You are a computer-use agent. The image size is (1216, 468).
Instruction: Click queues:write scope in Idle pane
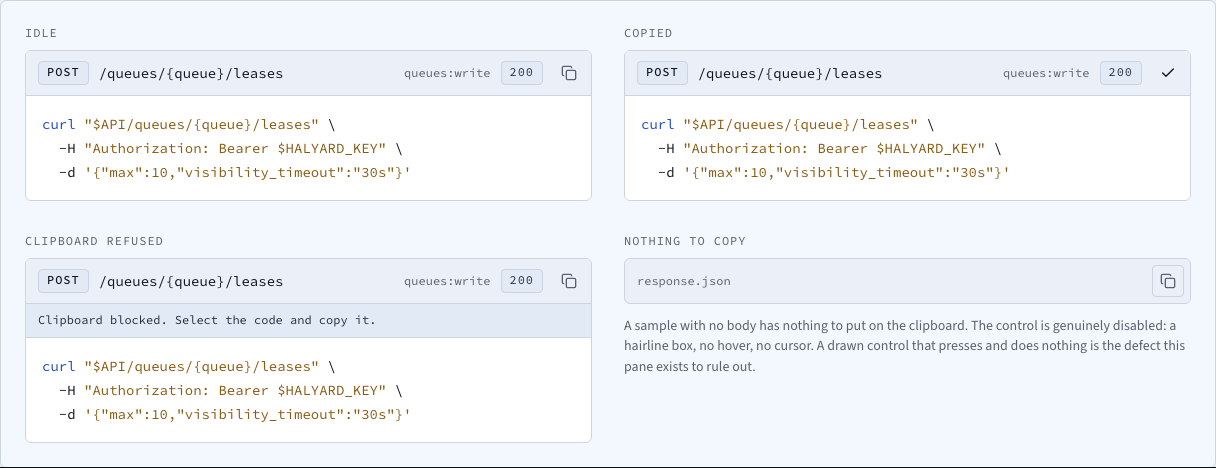[447, 73]
